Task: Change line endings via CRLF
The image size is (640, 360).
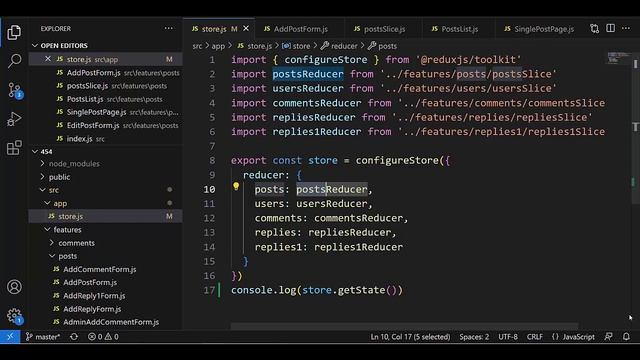Action: 535,337
